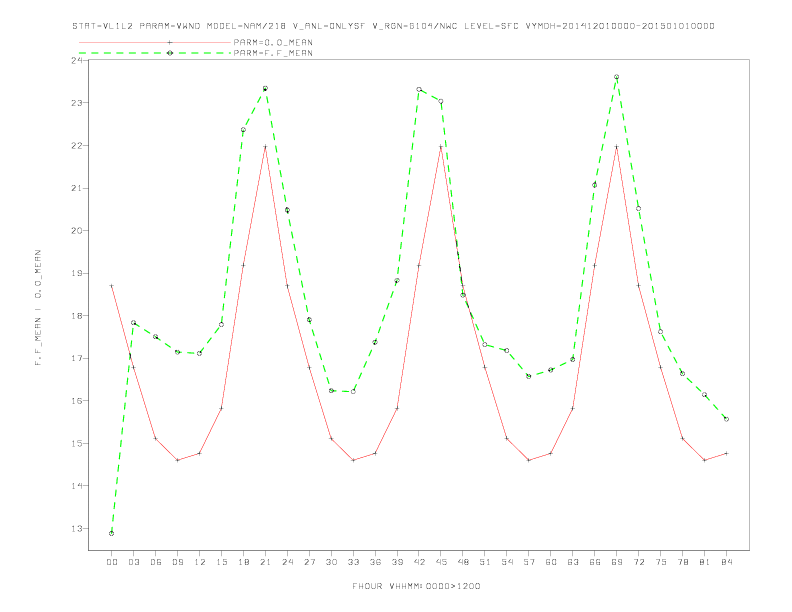Click y-axis tick label 23

pos(77,103)
